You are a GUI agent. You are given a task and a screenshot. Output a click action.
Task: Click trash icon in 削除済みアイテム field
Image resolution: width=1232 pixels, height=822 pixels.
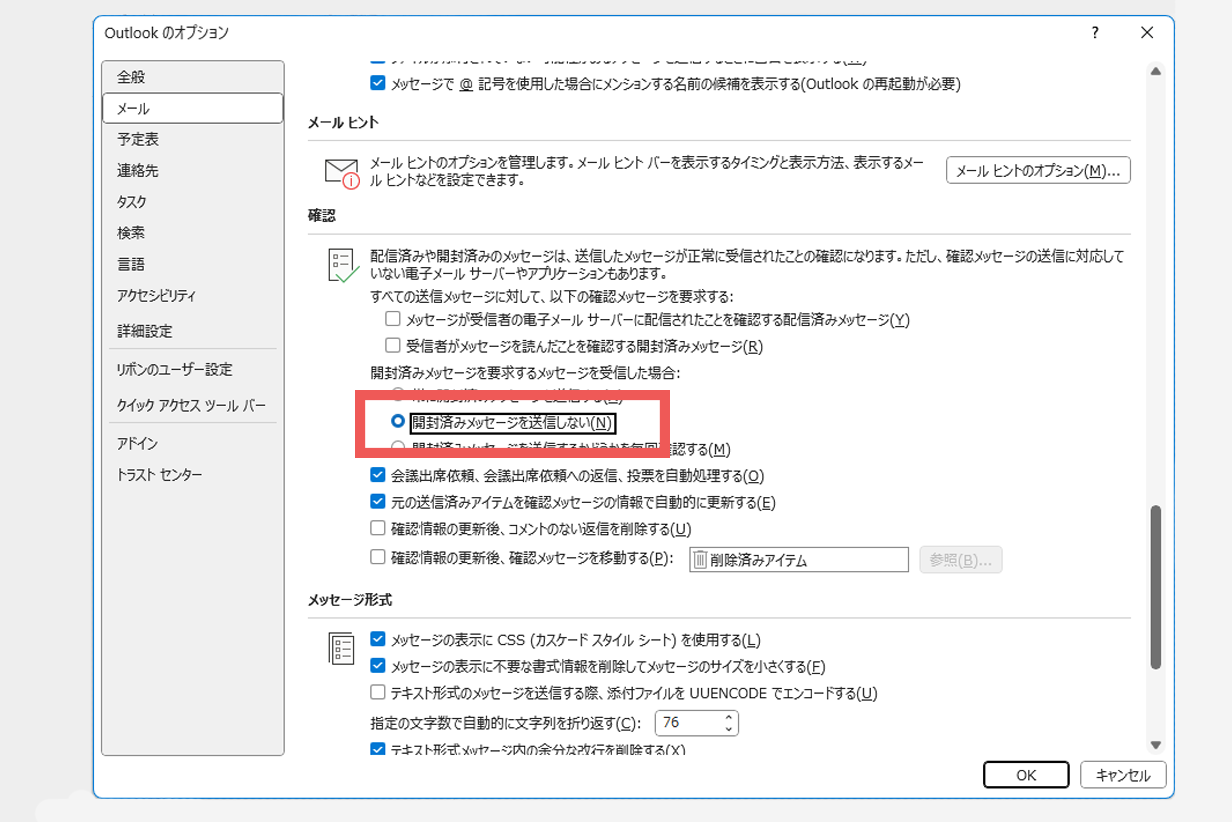(700, 560)
